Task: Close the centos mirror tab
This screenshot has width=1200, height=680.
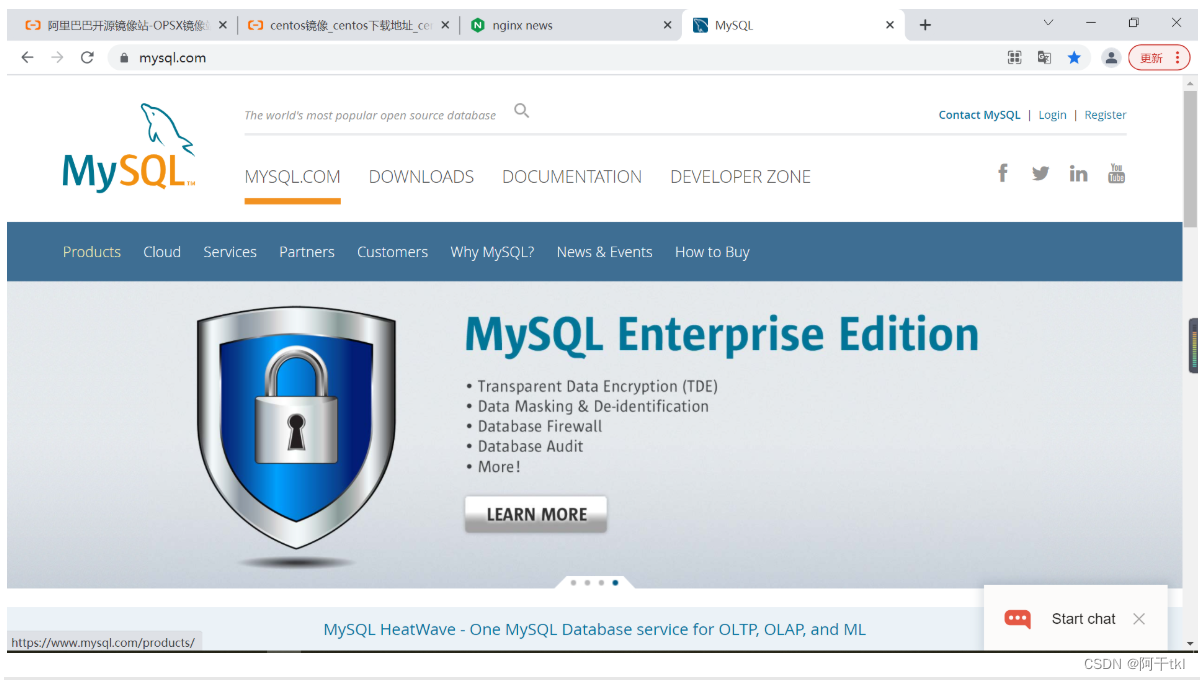Action: click(x=445, y=25)
